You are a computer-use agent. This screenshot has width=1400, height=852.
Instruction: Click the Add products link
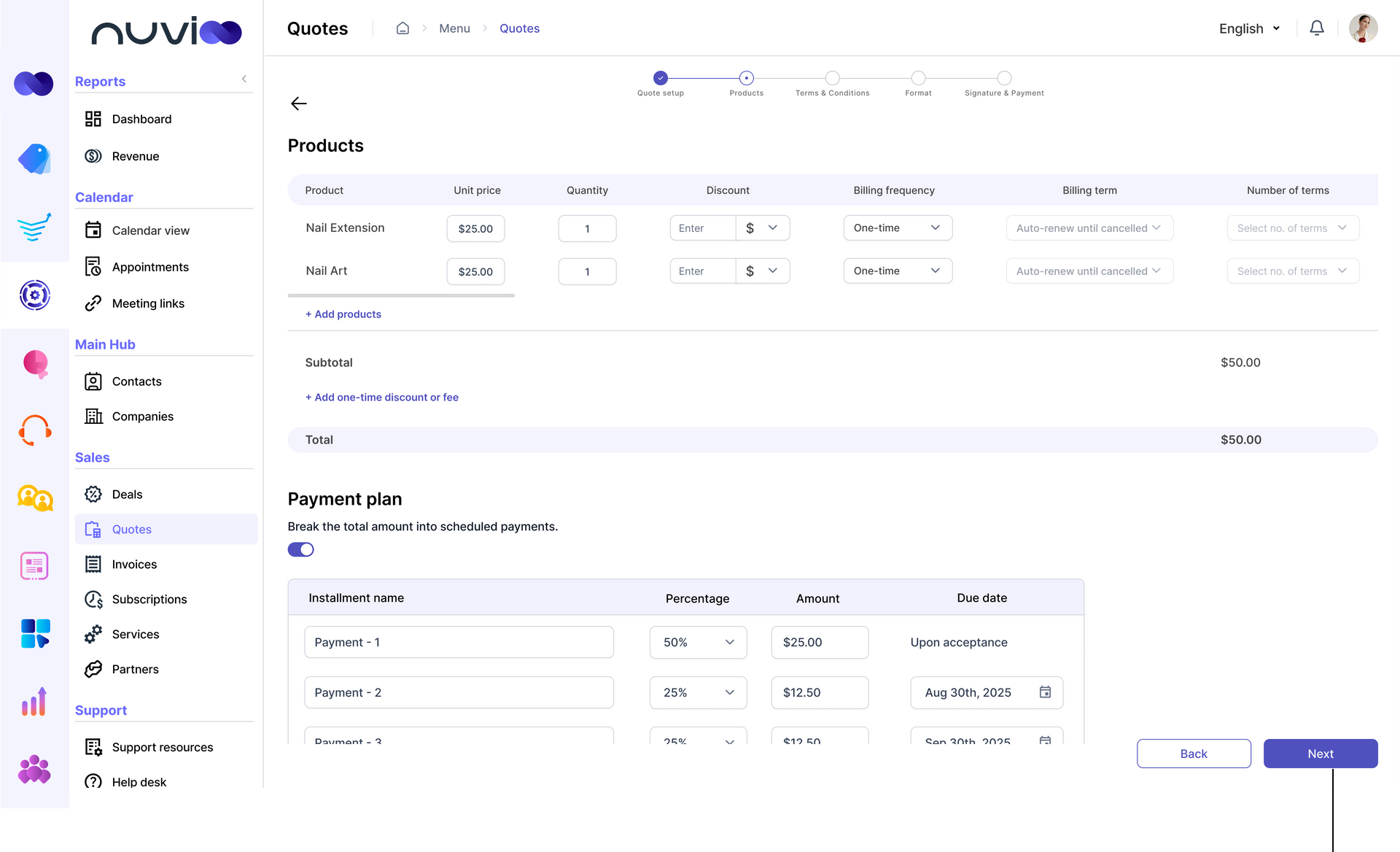click(x=343, y=314)
